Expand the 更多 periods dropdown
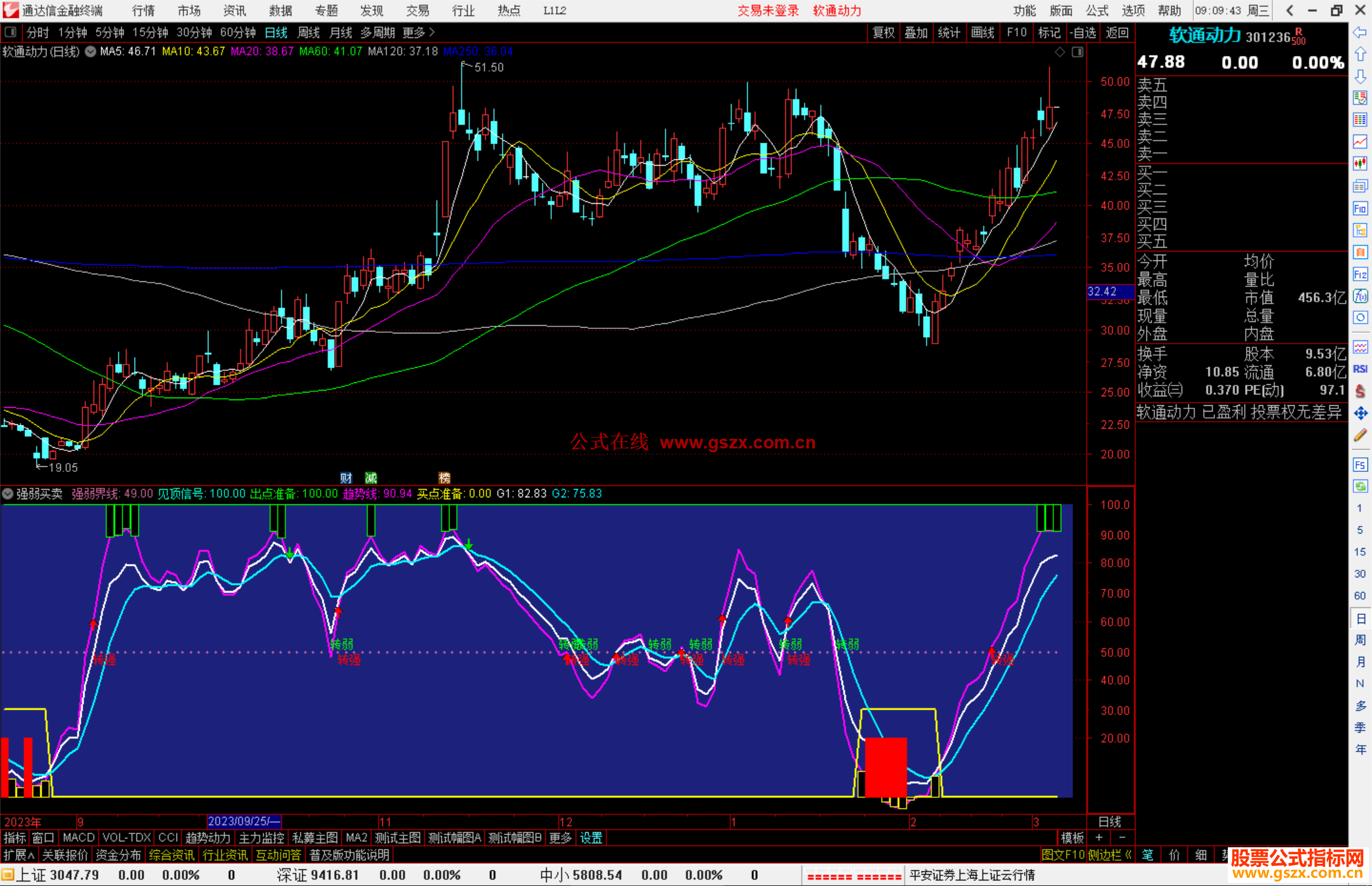The height and width of the screenshot is (886, 1372). click(418, 32)
